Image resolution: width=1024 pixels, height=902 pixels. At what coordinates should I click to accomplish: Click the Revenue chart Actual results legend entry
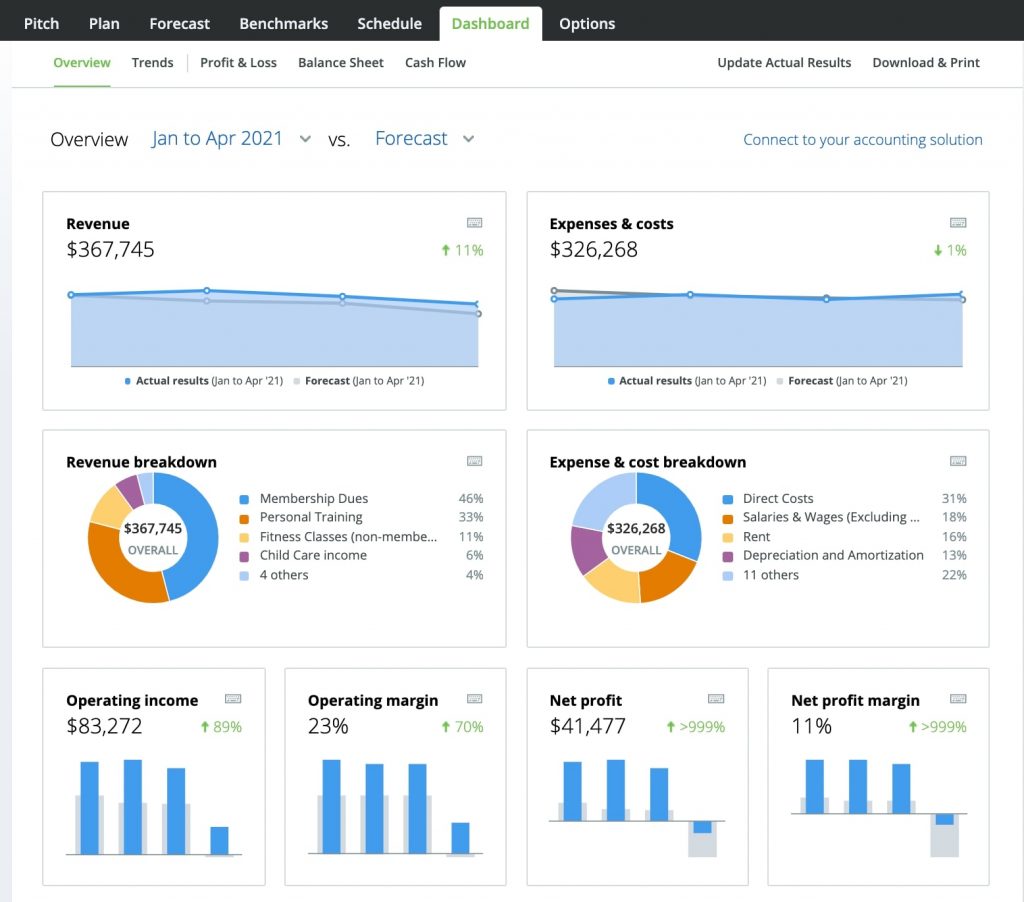204,381
